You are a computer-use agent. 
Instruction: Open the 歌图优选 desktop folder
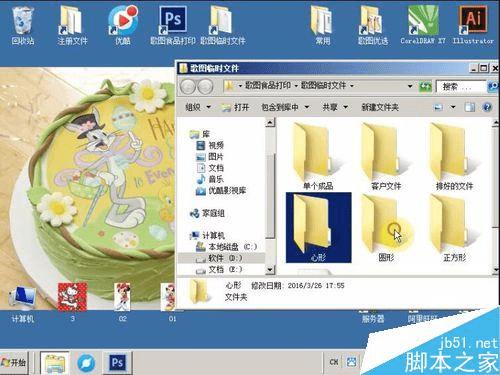click(373, 25)
